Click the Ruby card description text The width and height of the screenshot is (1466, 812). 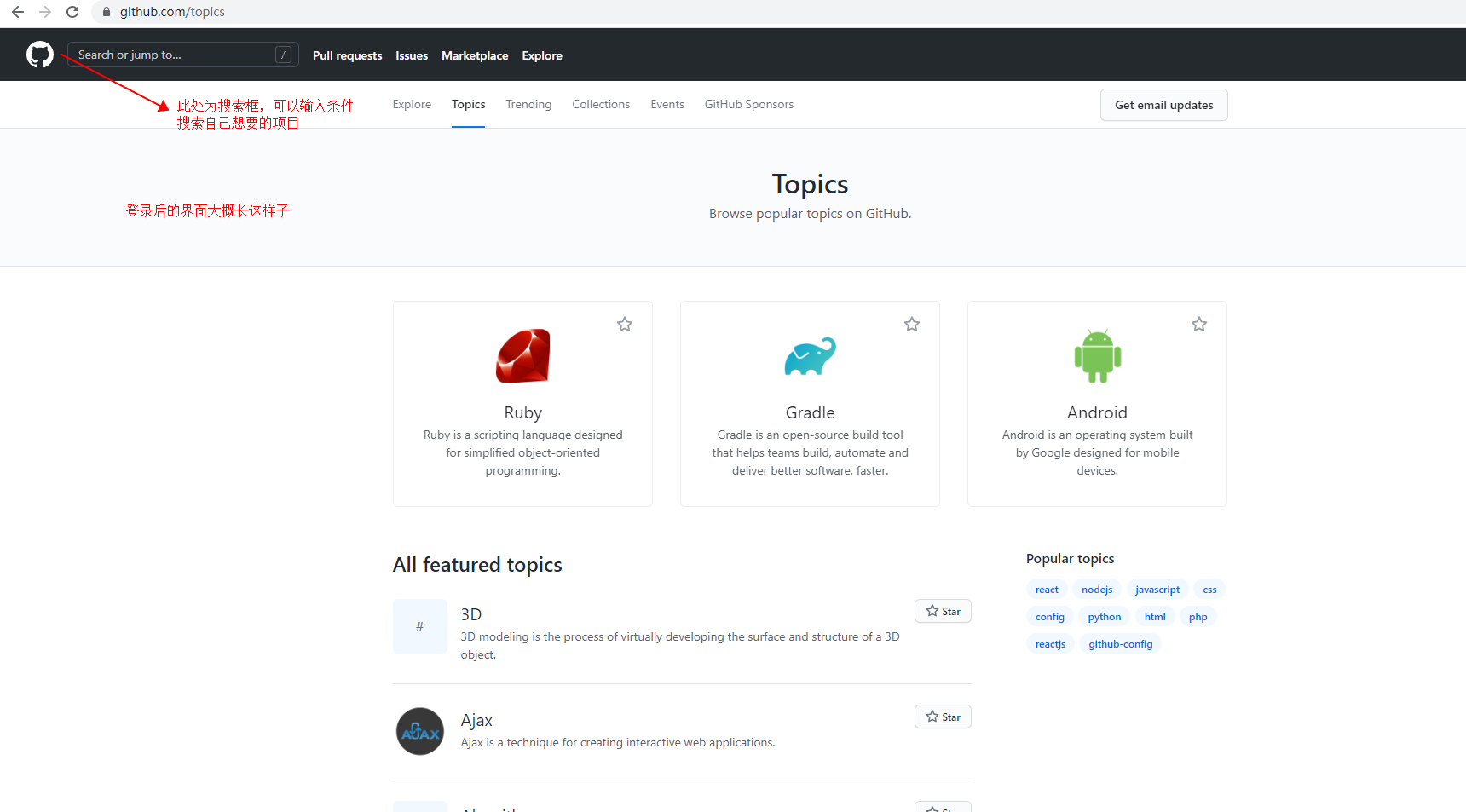point(522,452)
